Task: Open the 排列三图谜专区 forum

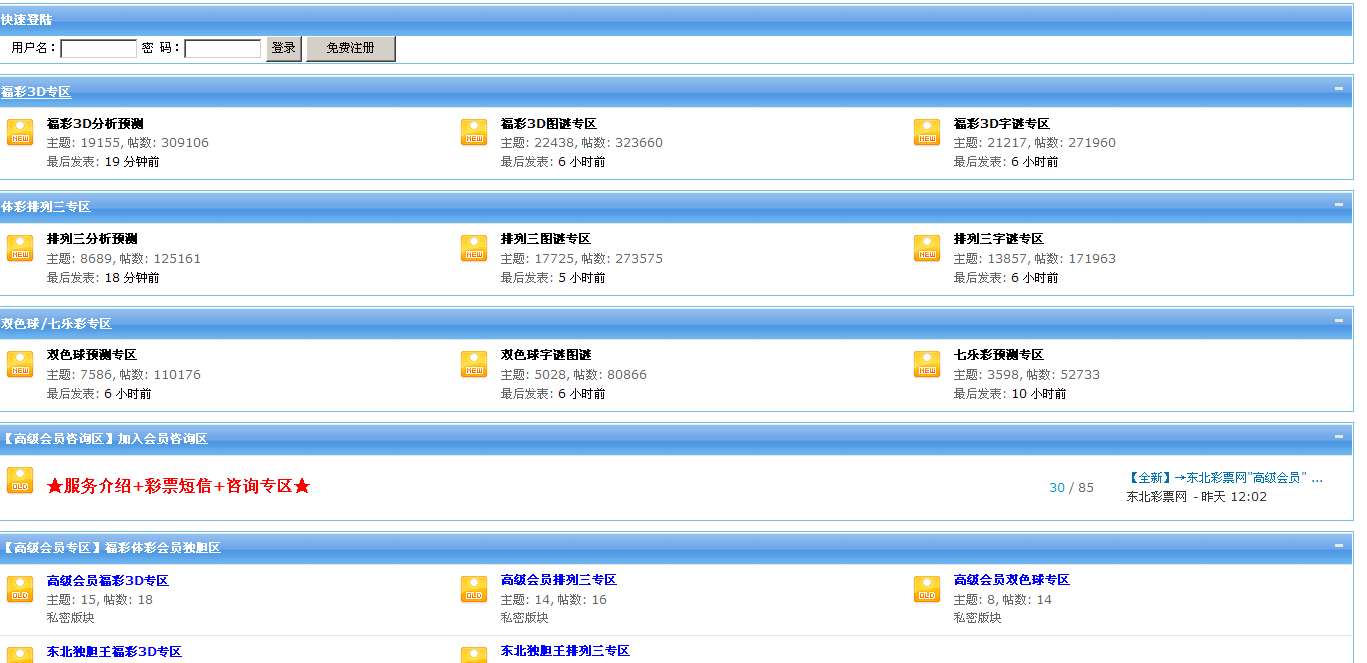Action: (x=546, y=239)
